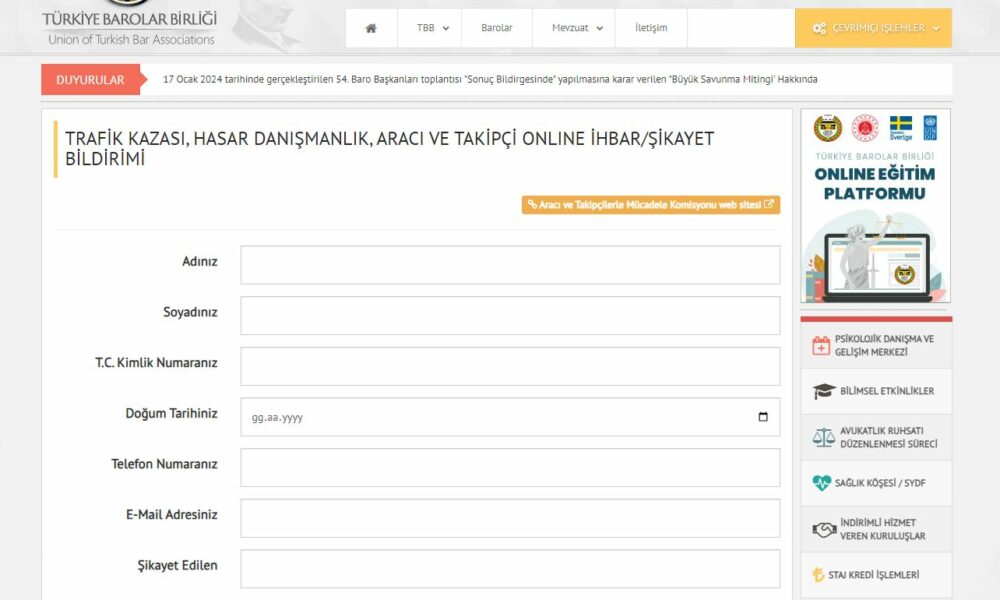Click the E-Mail Adresiniz text box
Viewport: 1000px width, 600px height.
(x=510, y=518)
